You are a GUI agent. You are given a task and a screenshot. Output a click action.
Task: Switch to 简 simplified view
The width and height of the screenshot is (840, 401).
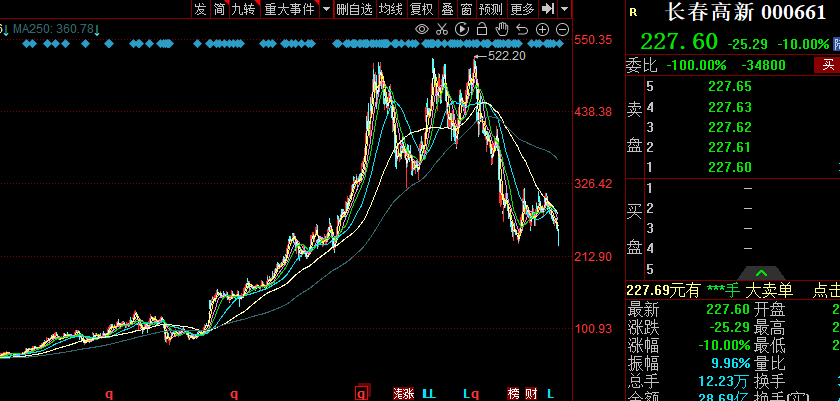(219, 9)
